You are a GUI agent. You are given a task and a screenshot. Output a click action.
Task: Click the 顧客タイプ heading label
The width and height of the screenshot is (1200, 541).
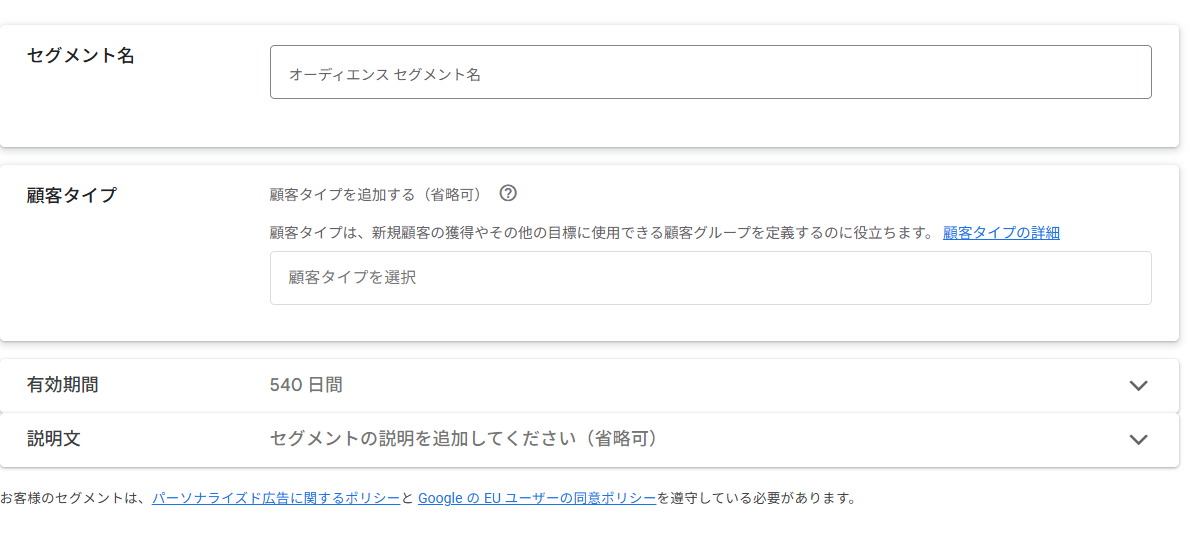72,195
